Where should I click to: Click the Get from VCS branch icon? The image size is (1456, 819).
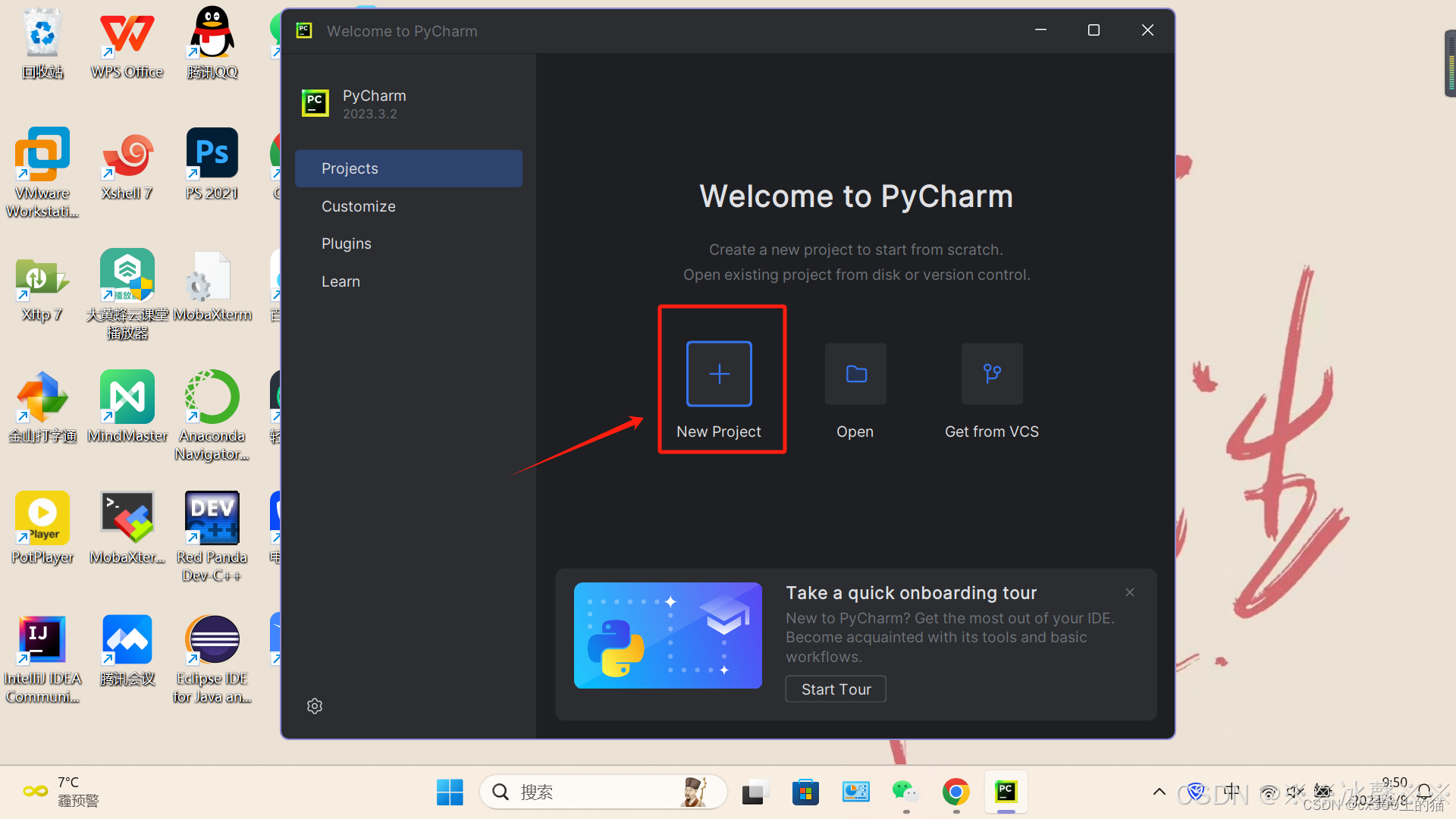click(992, 374)
